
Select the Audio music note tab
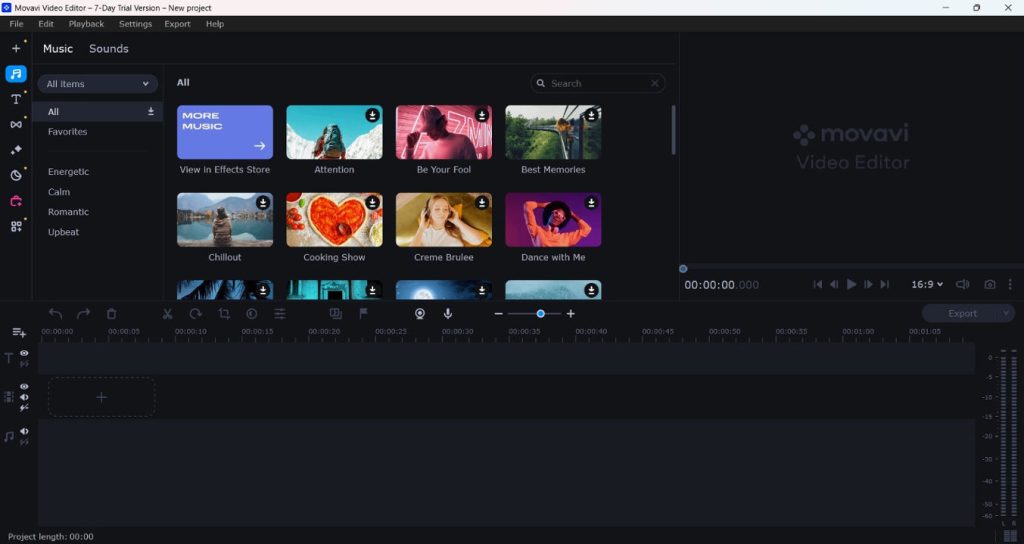[x=16, y=74]
